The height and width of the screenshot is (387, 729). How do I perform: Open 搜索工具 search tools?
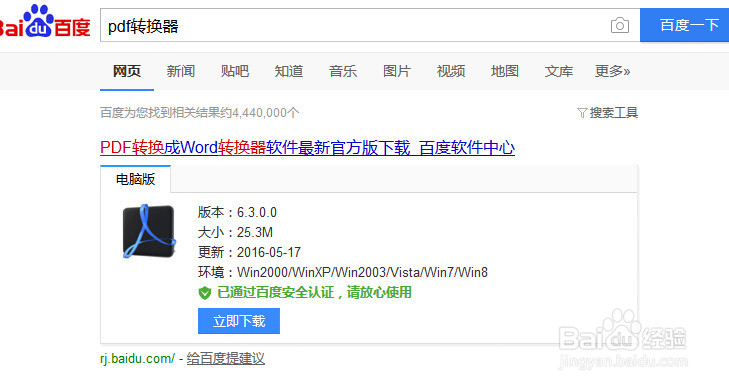click(613, 113)
